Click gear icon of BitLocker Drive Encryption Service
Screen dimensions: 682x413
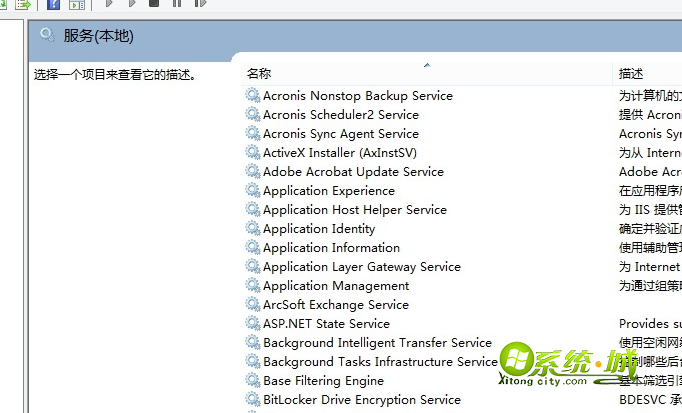pos(253,400)
